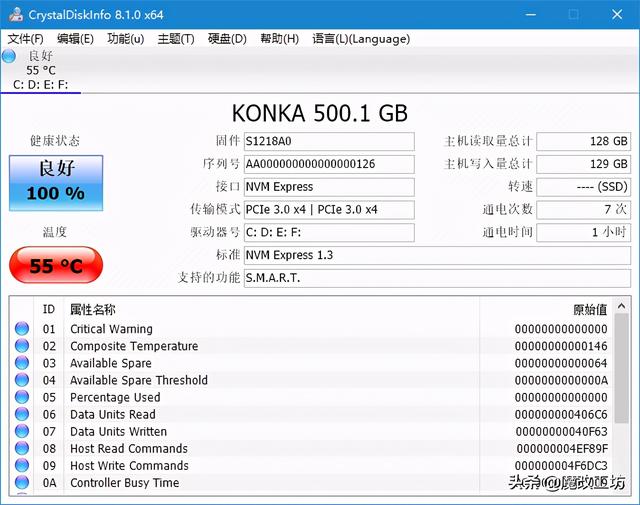Select the Data Units Written row

pos(311,432)
